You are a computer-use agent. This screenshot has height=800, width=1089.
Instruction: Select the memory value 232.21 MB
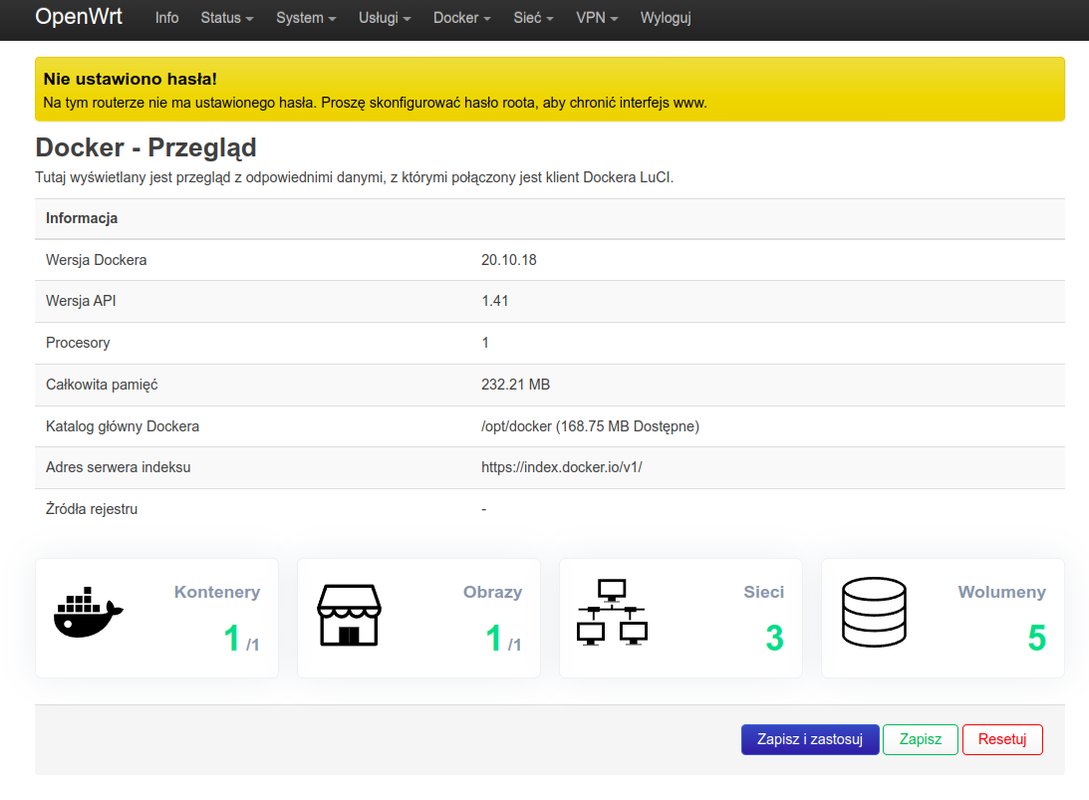(x=515, y=384)
